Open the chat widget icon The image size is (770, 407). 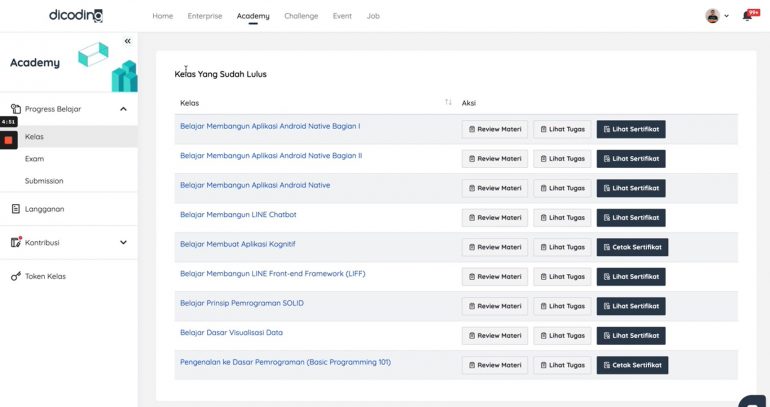coord(752,401)
